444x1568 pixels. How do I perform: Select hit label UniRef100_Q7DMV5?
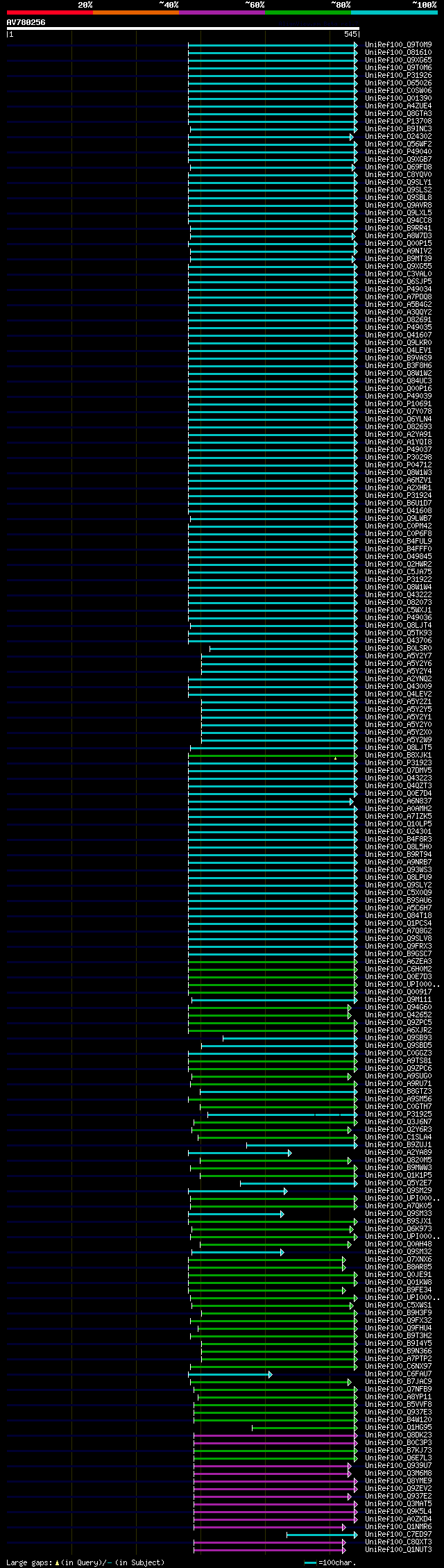point(398,771)
